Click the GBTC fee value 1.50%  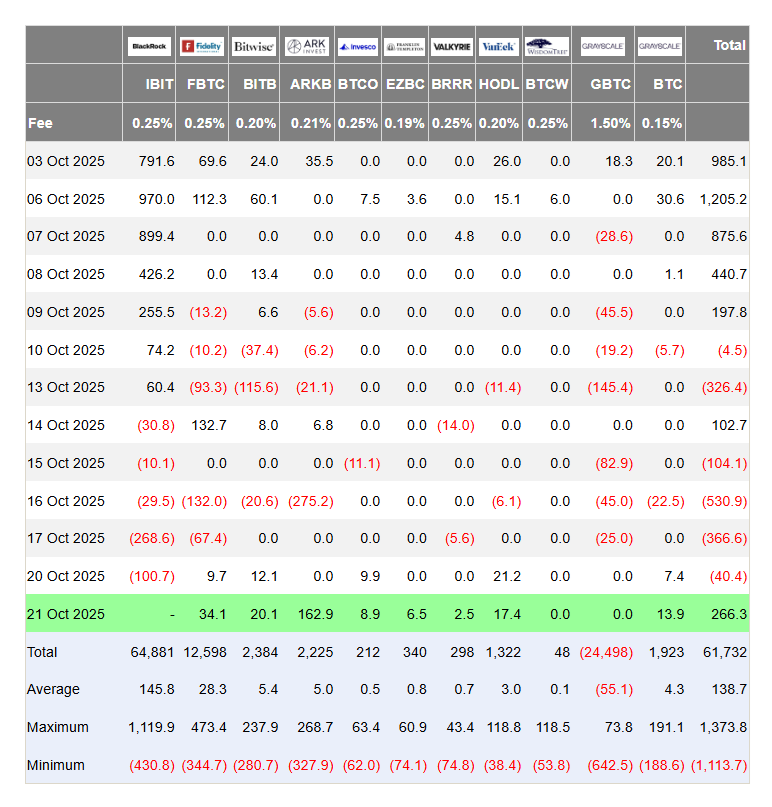[610, 123]
